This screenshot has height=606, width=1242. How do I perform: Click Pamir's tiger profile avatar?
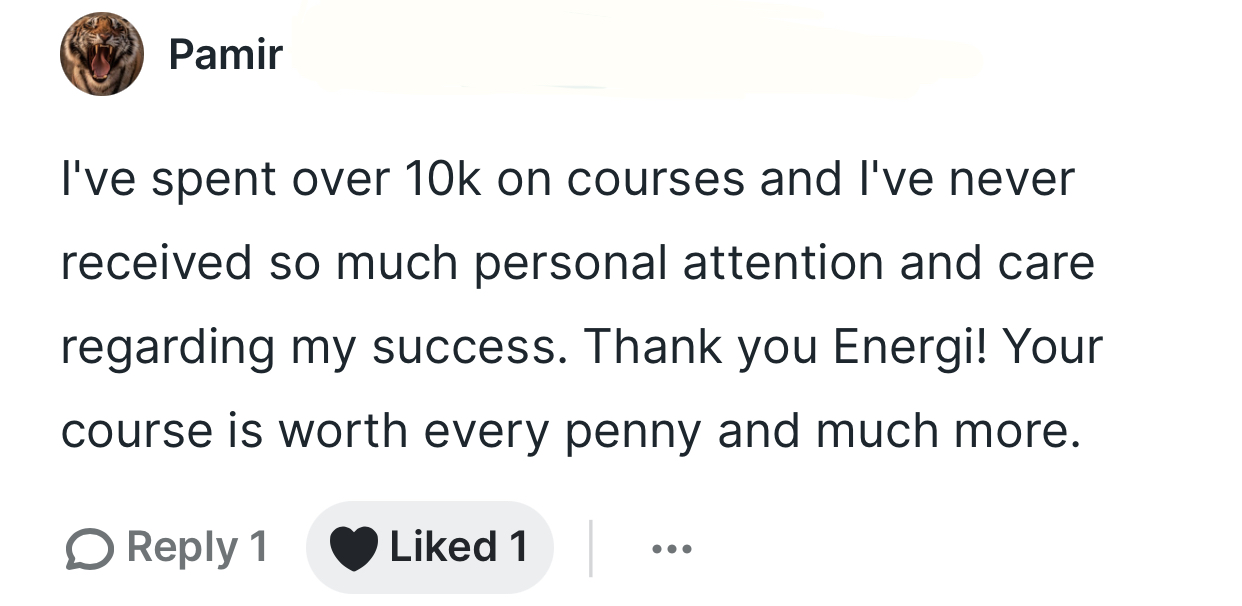pos(101,54)
